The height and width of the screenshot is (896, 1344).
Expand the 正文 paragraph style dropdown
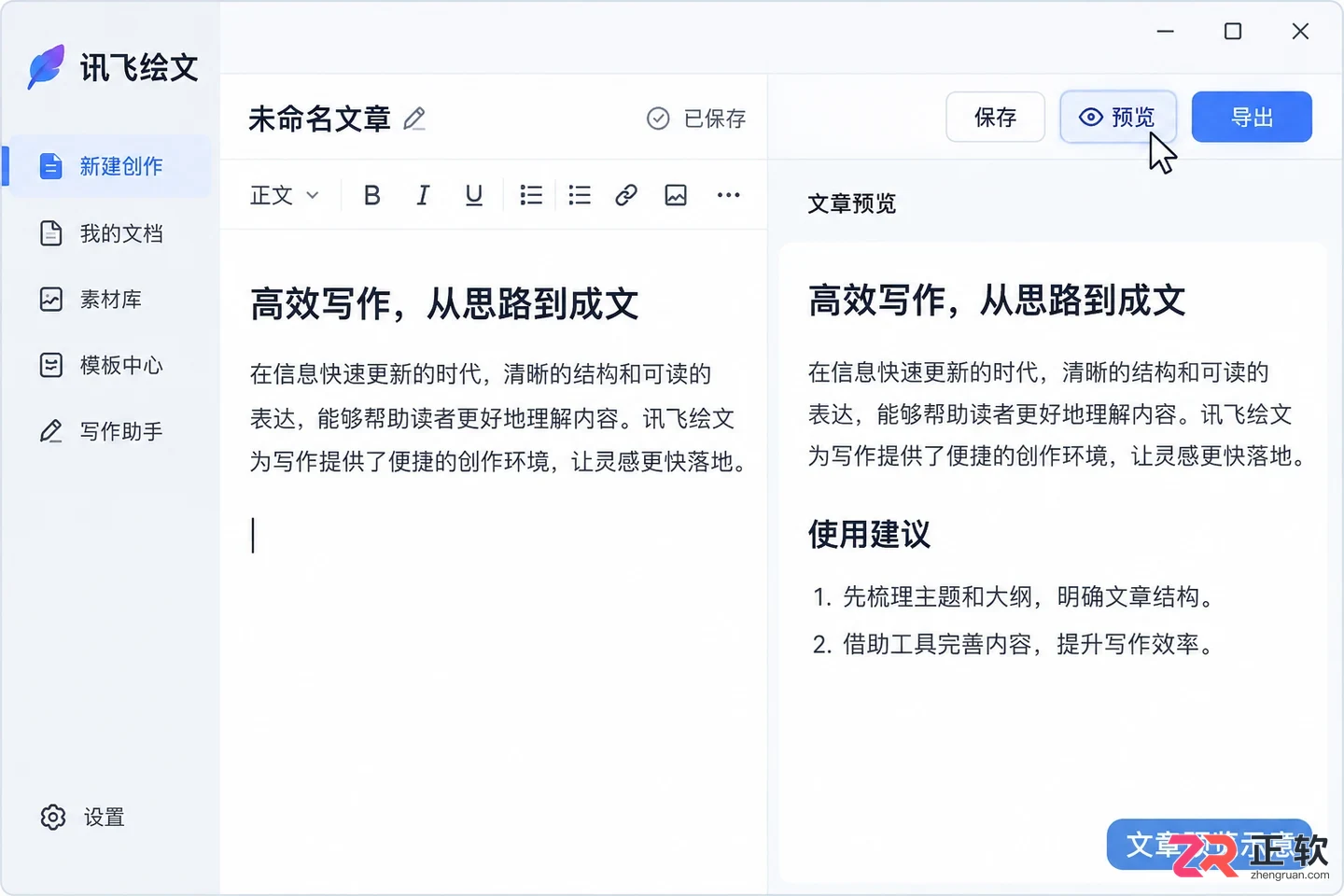point(285,195)
